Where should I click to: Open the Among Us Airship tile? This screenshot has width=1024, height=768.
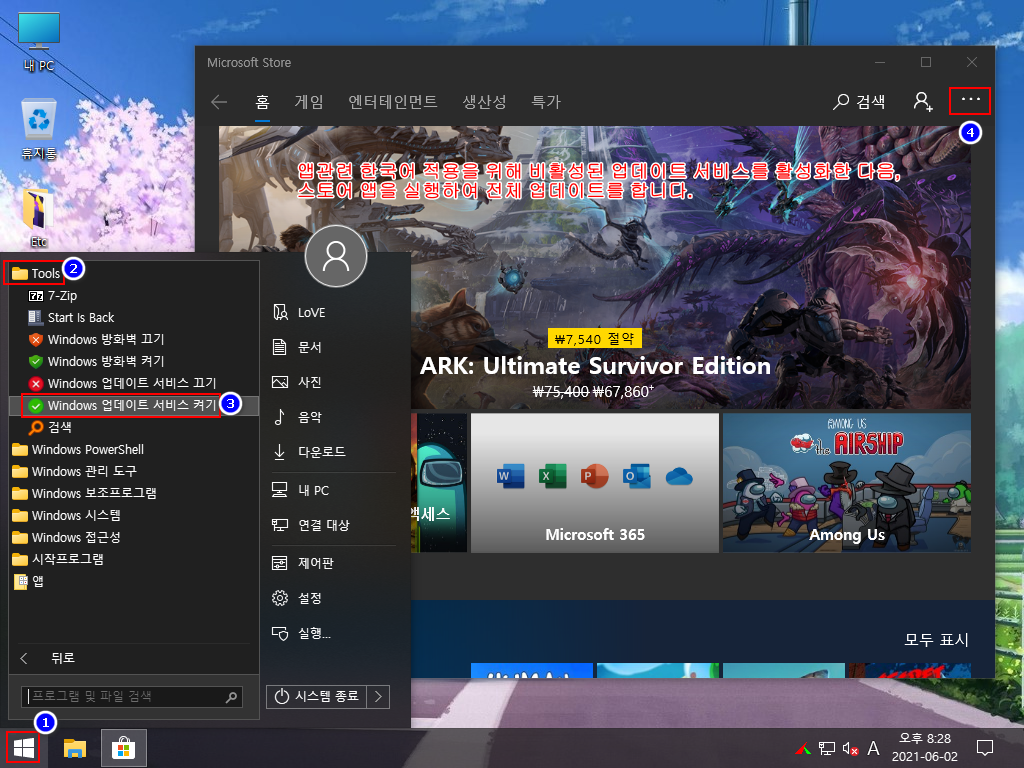point(846,483)
